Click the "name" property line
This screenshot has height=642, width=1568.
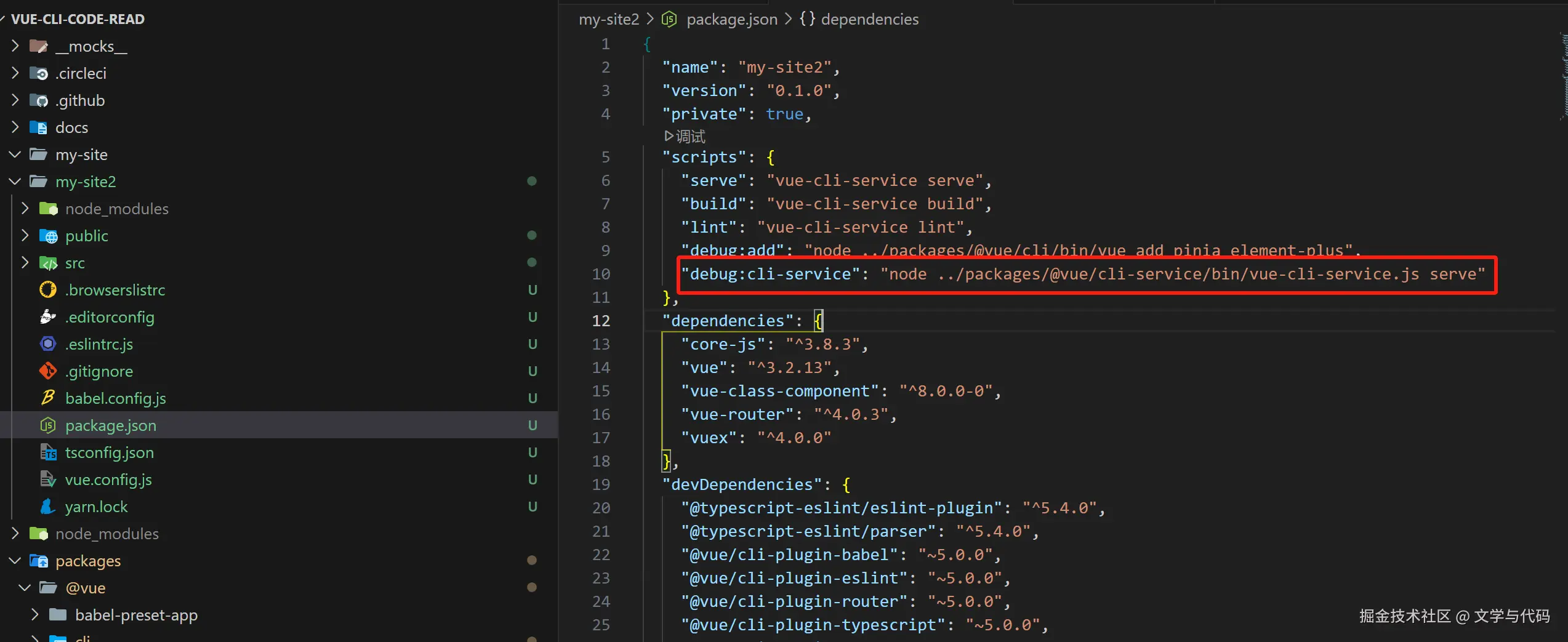tap(751, 67)
